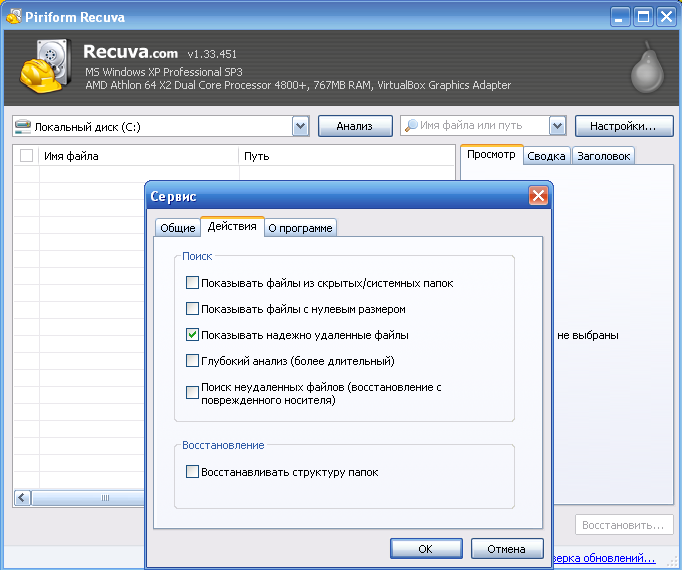Select the 'Просмотр' tab in the main window

coord(491,154)
